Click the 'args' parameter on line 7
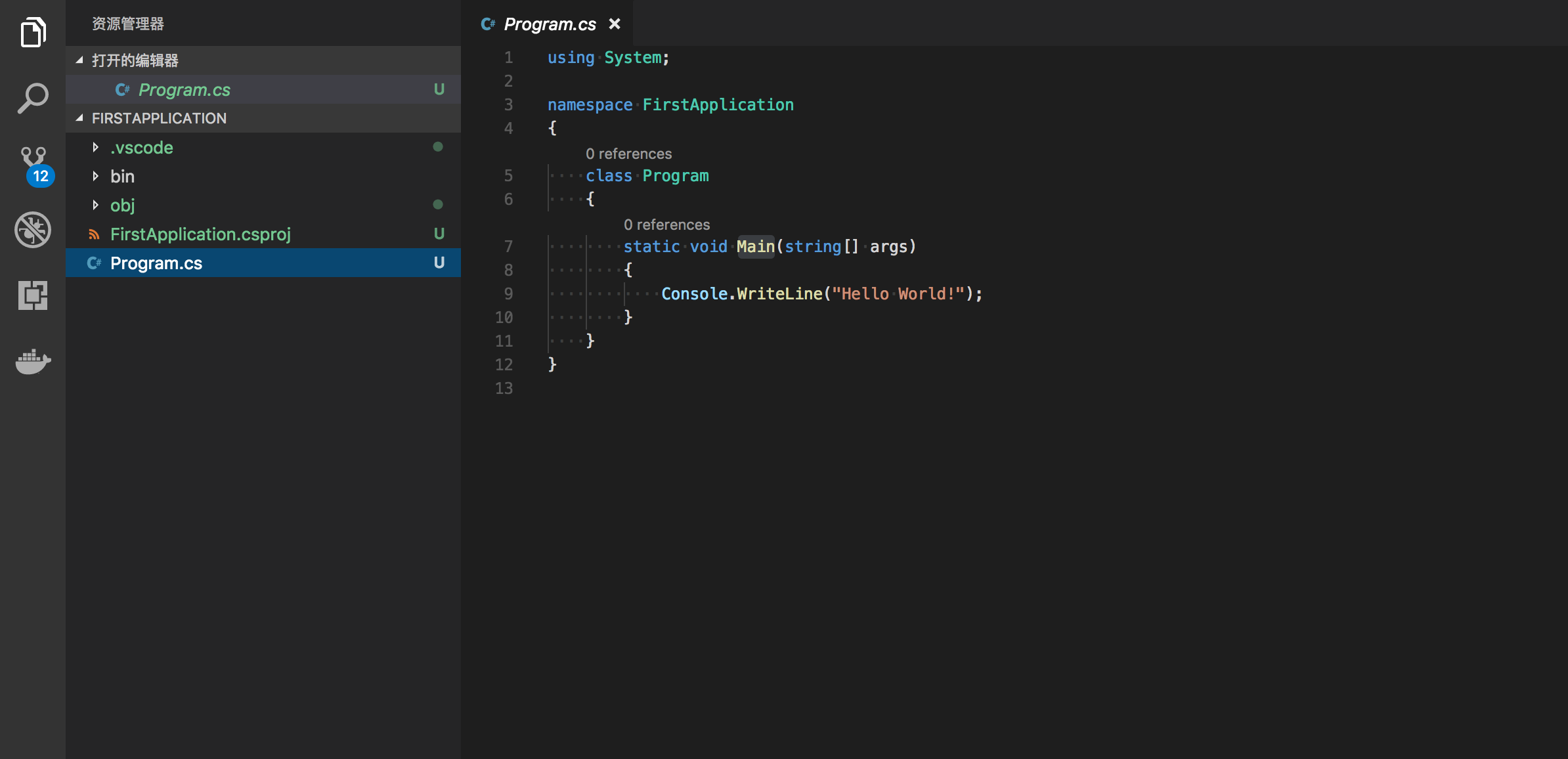 point(888,247)
